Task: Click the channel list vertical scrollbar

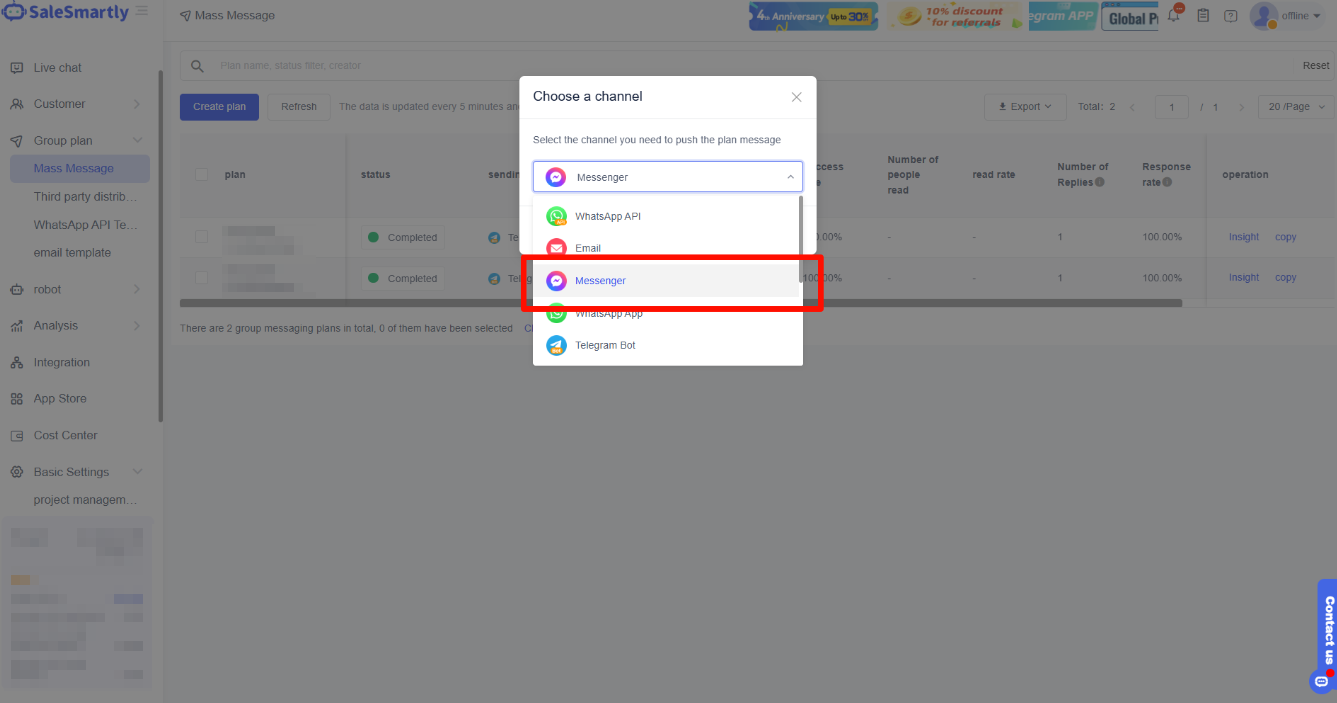Action: coord(800,240)
